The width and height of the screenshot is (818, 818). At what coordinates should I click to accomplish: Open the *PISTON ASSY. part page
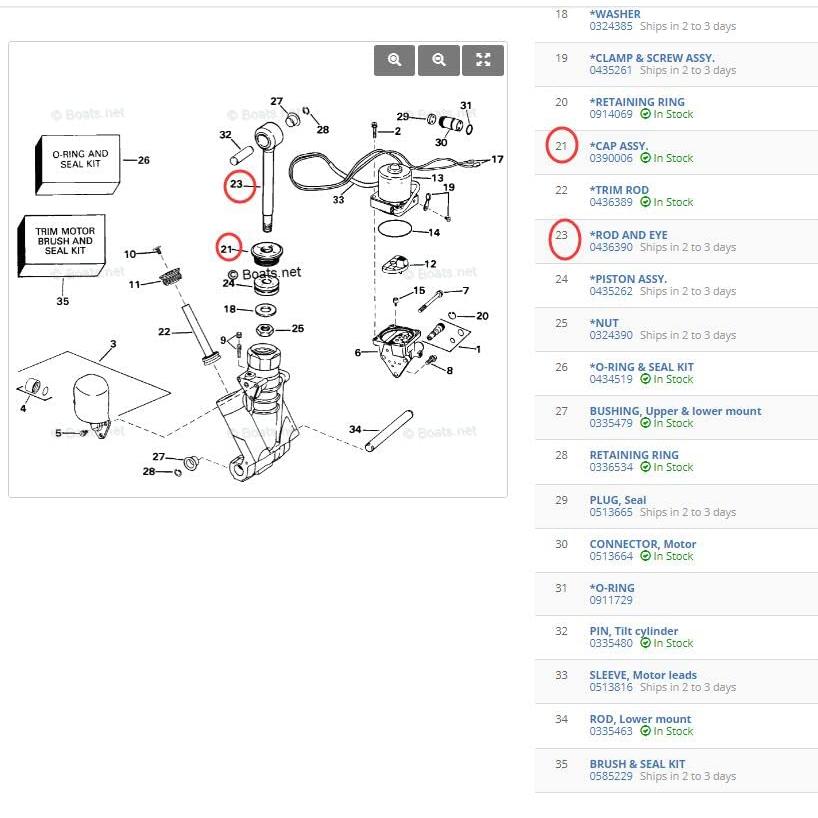628,279
